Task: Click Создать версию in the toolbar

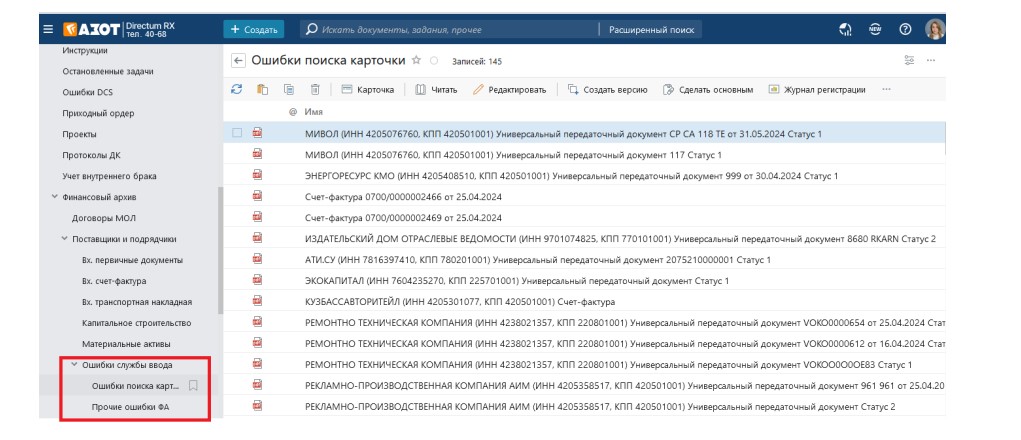Action: [608, 90]
